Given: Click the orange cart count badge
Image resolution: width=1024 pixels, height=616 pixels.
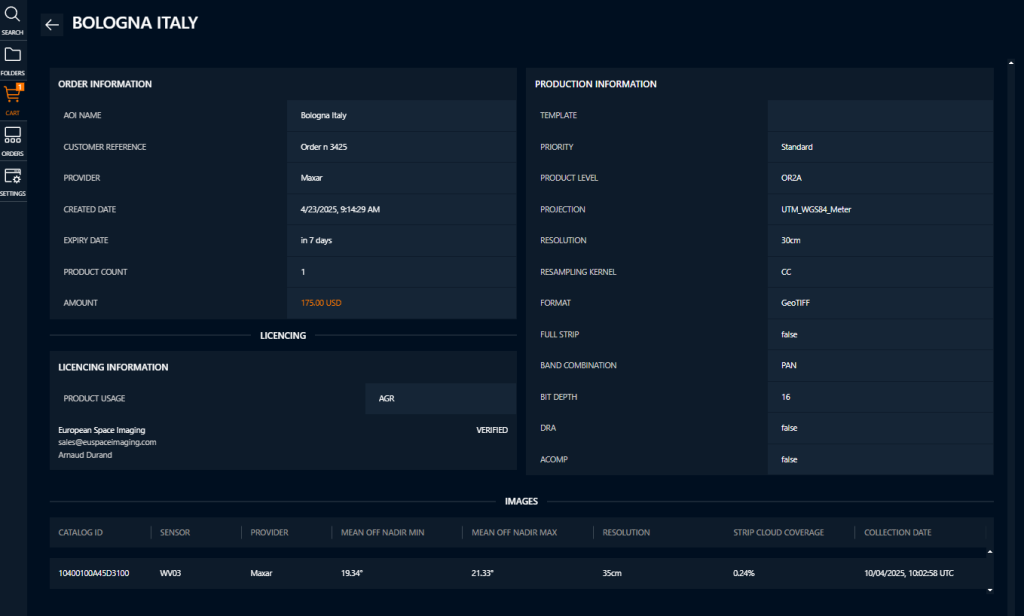Looking at the screenshot, I should click(20, 88).
